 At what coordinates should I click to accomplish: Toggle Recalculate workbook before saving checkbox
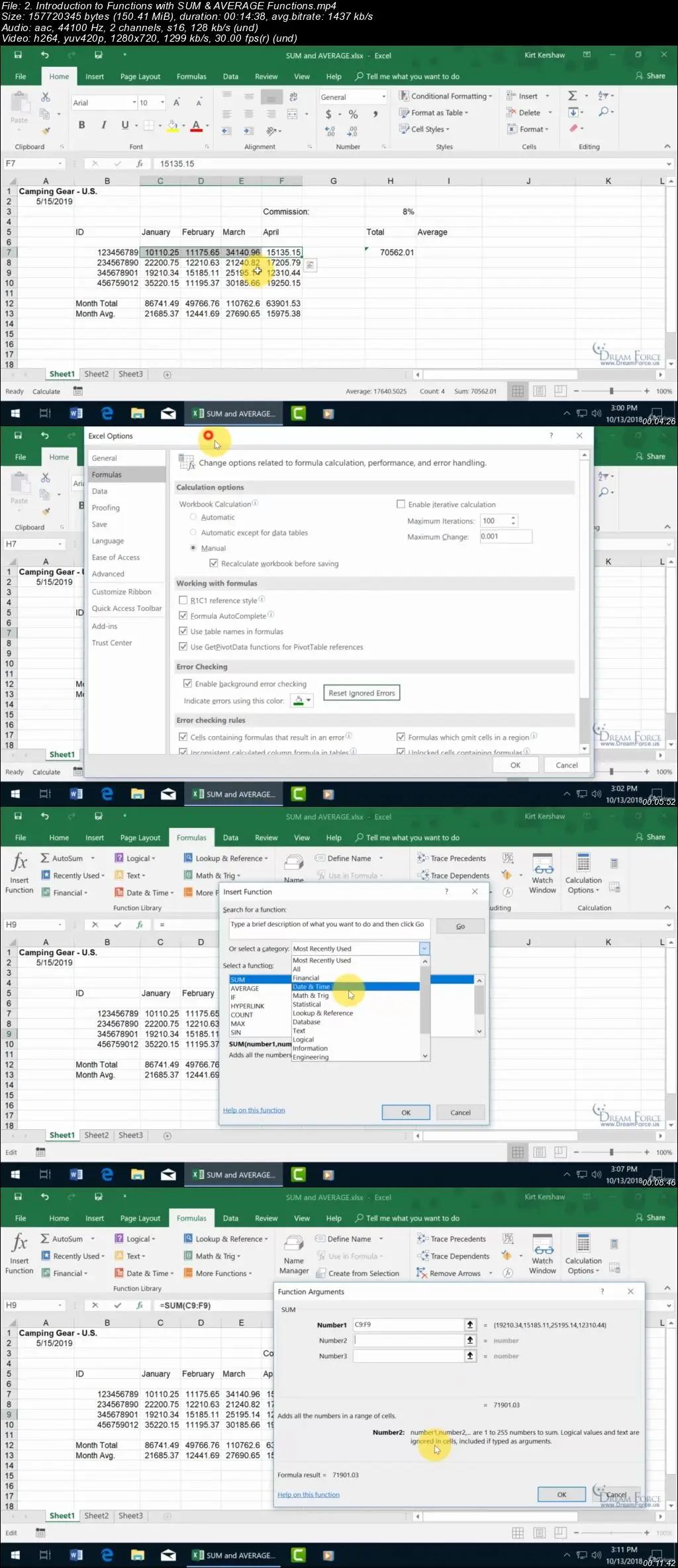tap(213, 563)
